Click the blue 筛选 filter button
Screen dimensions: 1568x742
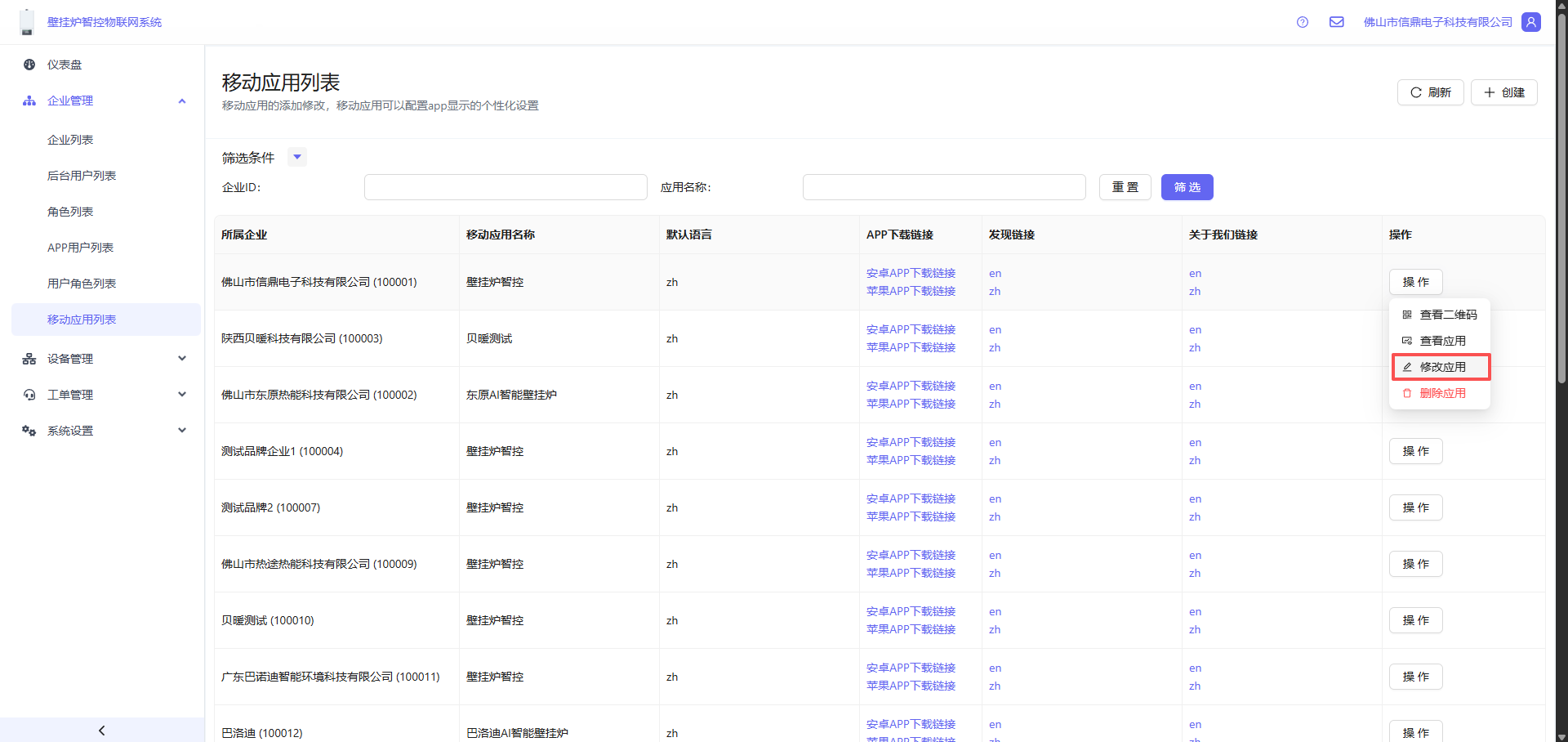[1187, 187]
